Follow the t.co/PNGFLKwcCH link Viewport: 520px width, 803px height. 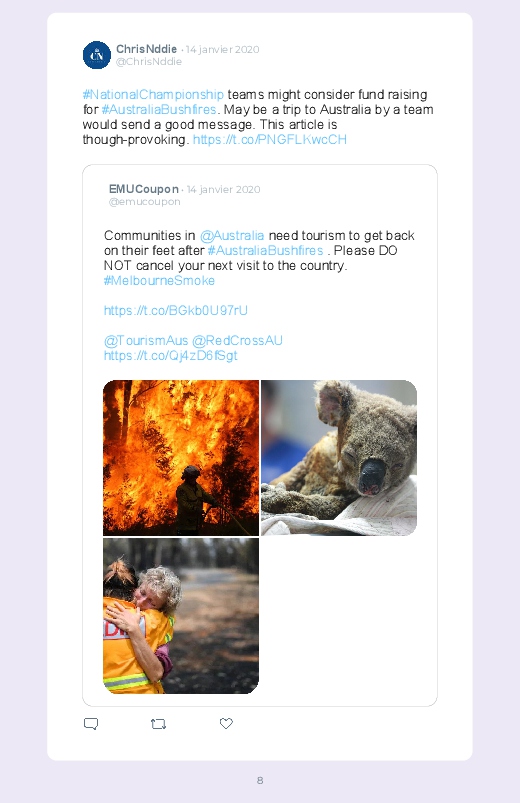[269, 139]
